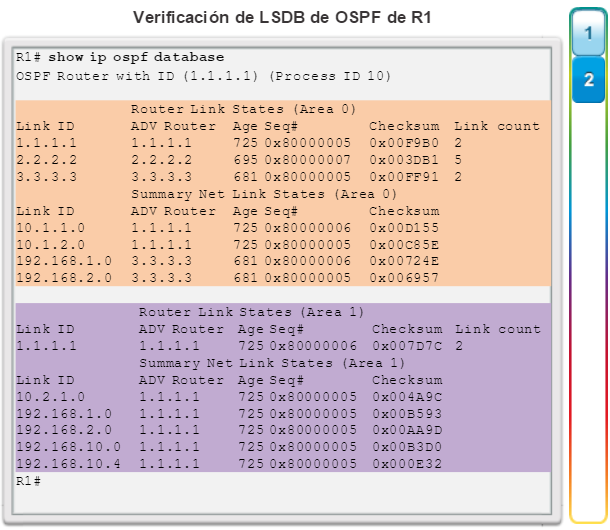Click 'Summary Net Link States (Area 1)' heading

pyautogui.click(x=272, y=363)
